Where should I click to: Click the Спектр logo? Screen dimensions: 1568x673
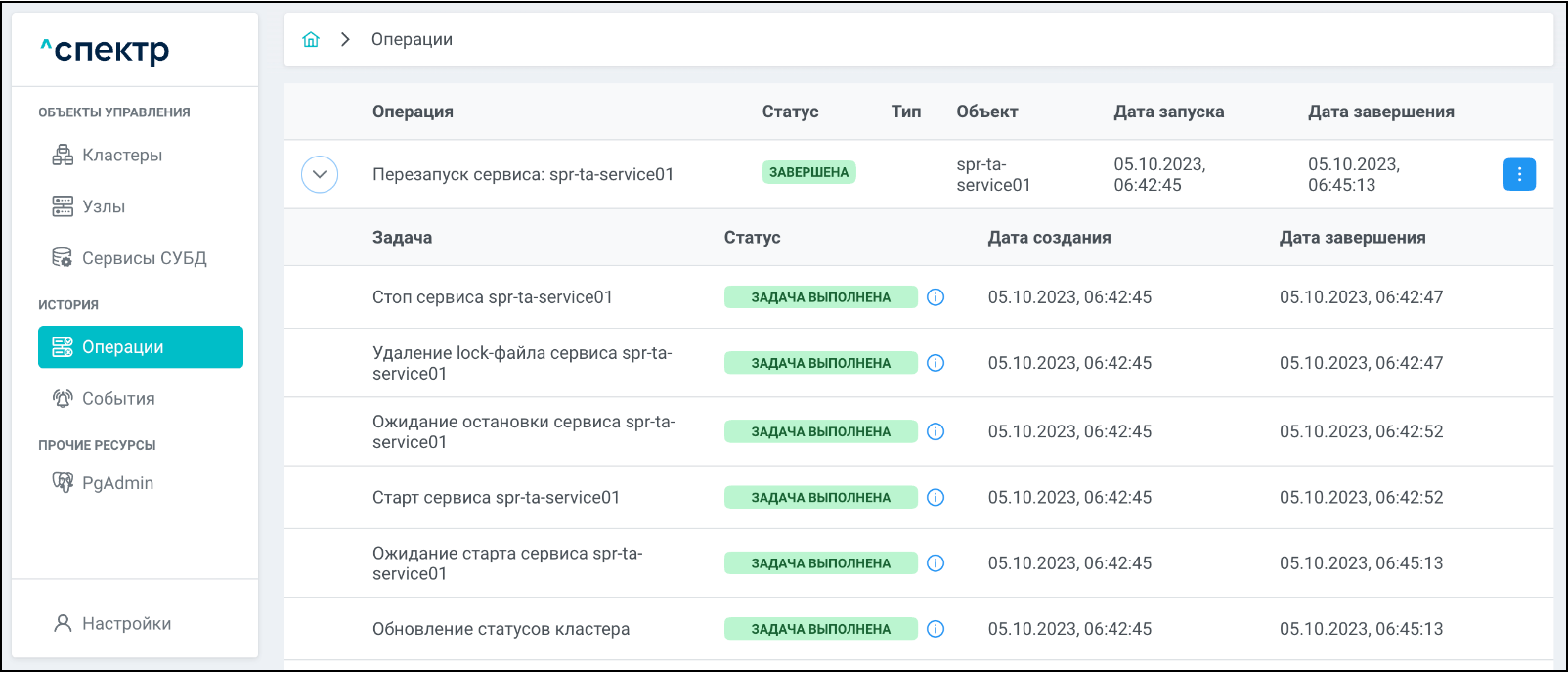coord(106,50)
